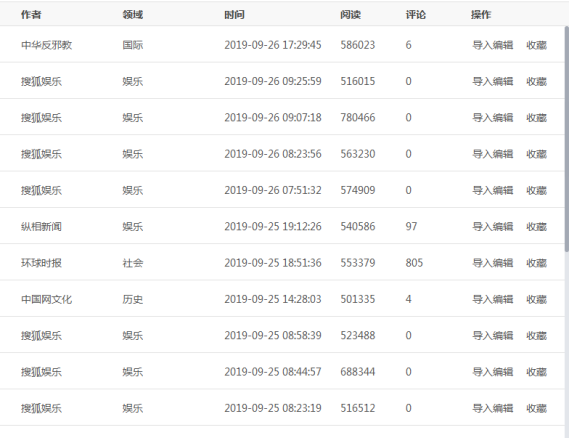This screenshot has width=570, height=438.
Task: Click 收藏 for the 中华反邪教 row
Action: pos(537,45)
